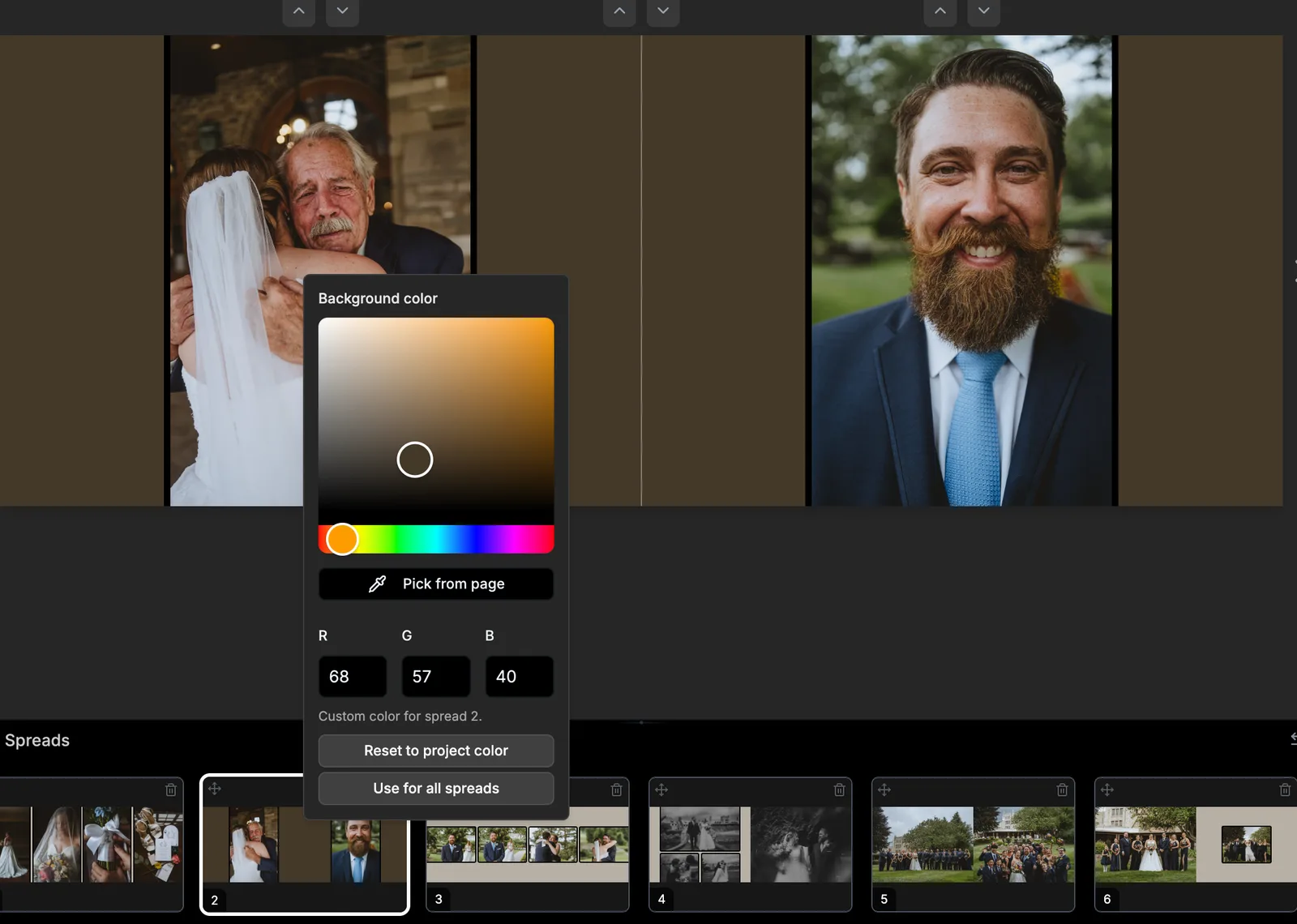
Task: Apply color with Use for all spreads
Action: coord(436,789)
